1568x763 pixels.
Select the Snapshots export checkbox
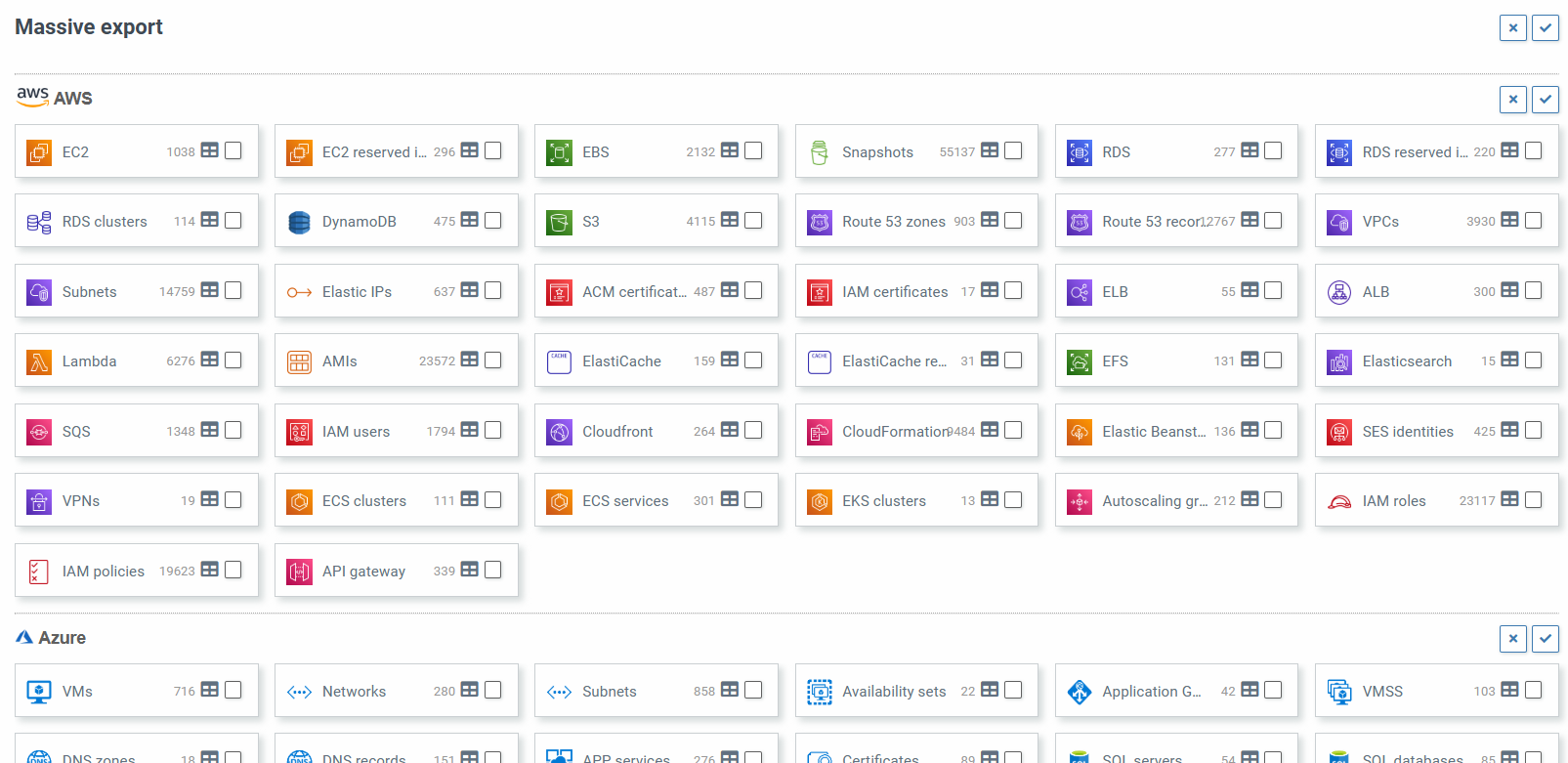(x=1013, y=150)
